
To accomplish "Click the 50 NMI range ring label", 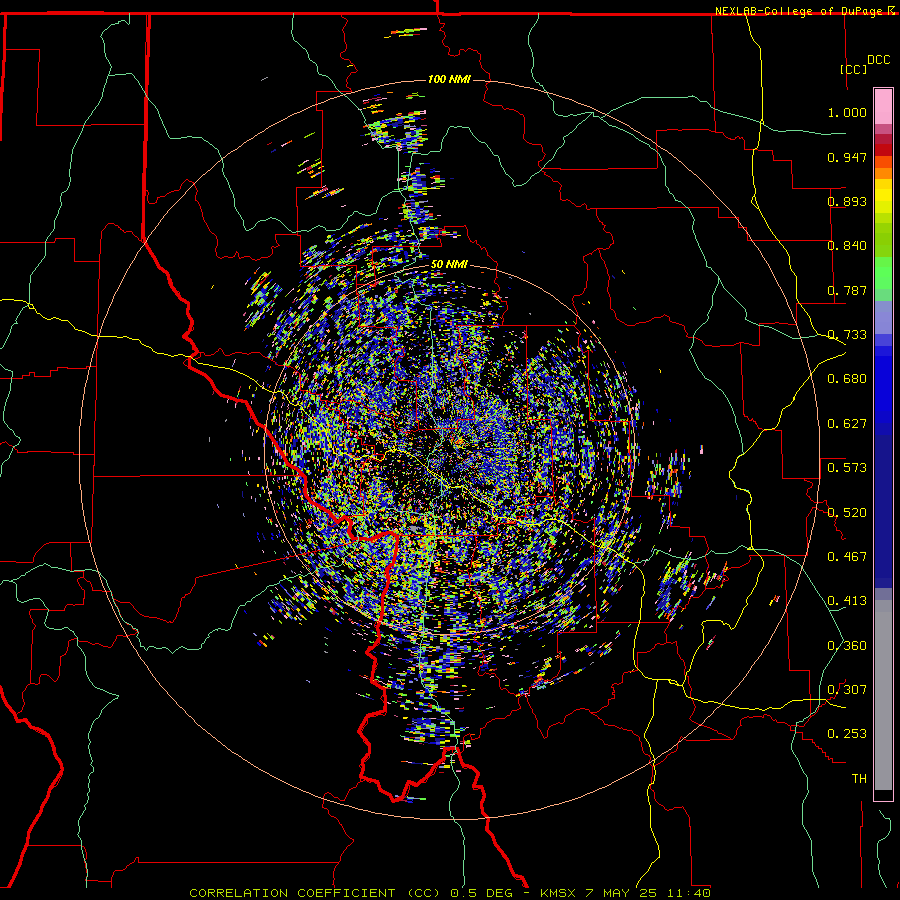I will (449, 265).
